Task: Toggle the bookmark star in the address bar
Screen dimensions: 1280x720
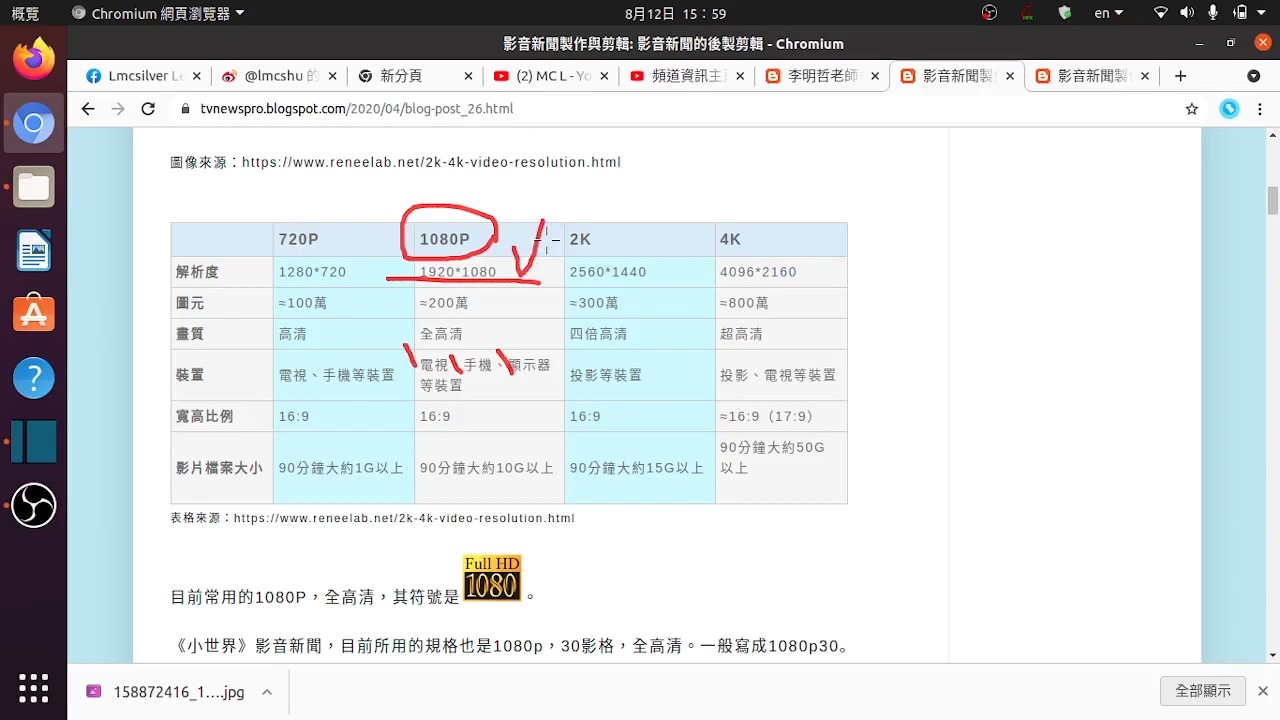Action: click(x=1191, y=109)
